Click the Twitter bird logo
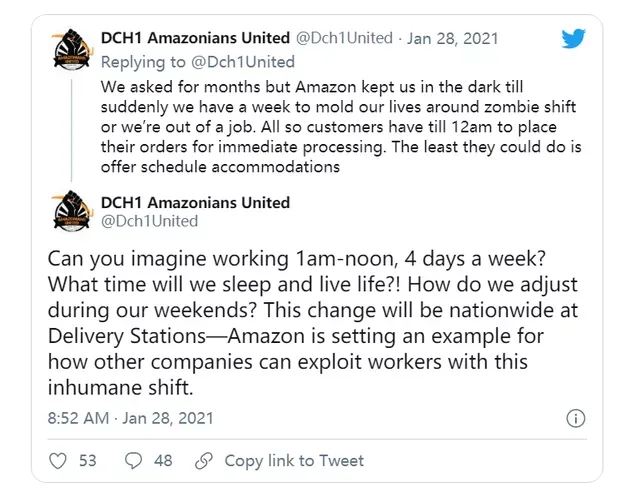Viewport: 640px width, 497px height. tap(573, 38)
